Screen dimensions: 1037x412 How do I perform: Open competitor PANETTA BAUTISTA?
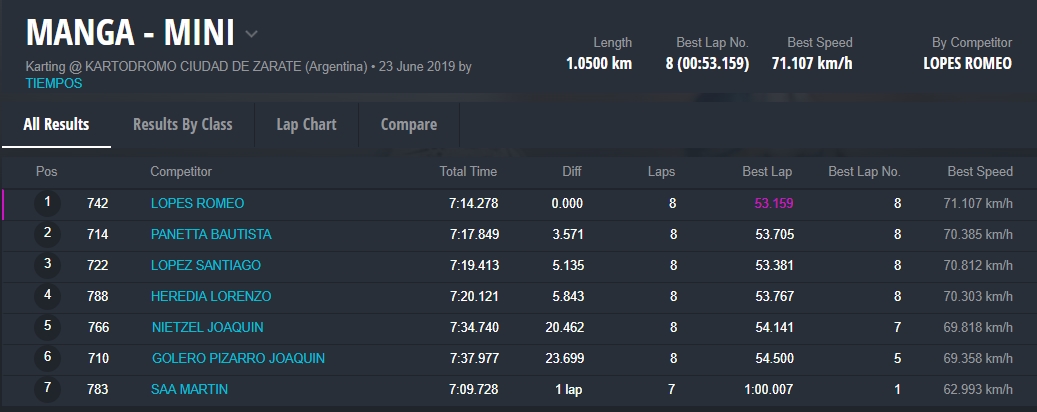[x=211, y=235]
